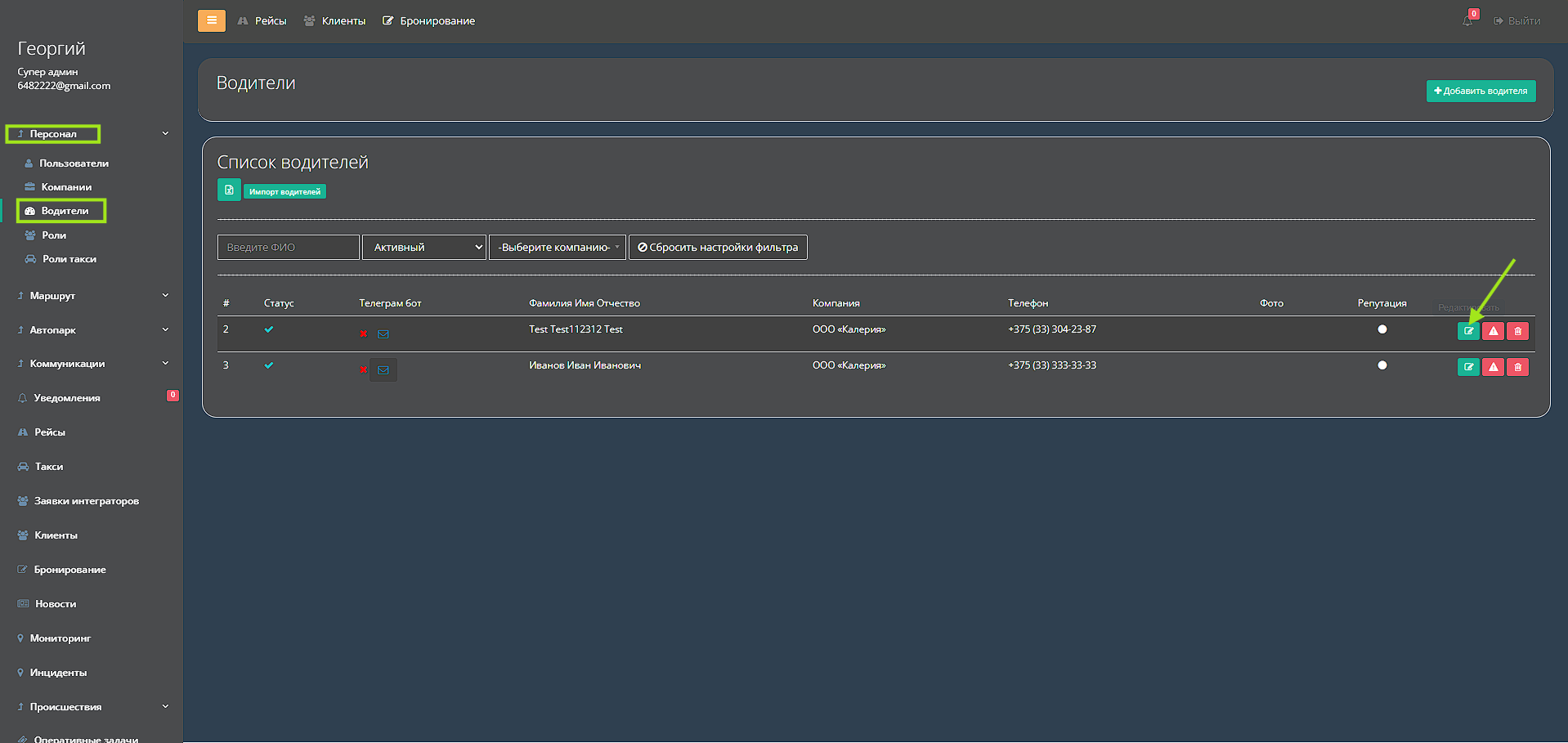Click reputation circle of Иванов driver

[x=1382, y=365]
